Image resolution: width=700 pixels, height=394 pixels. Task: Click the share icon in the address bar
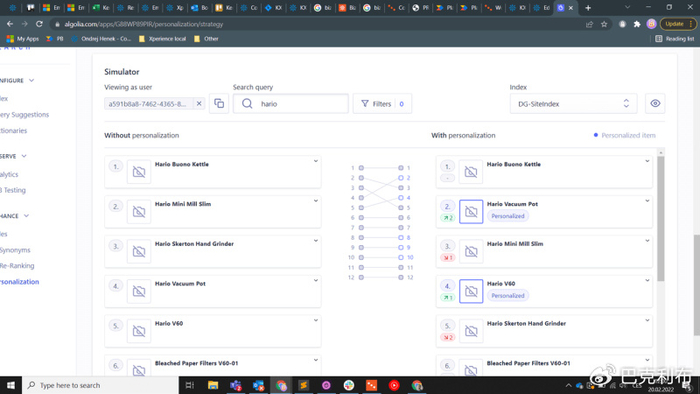coord(589,24)
